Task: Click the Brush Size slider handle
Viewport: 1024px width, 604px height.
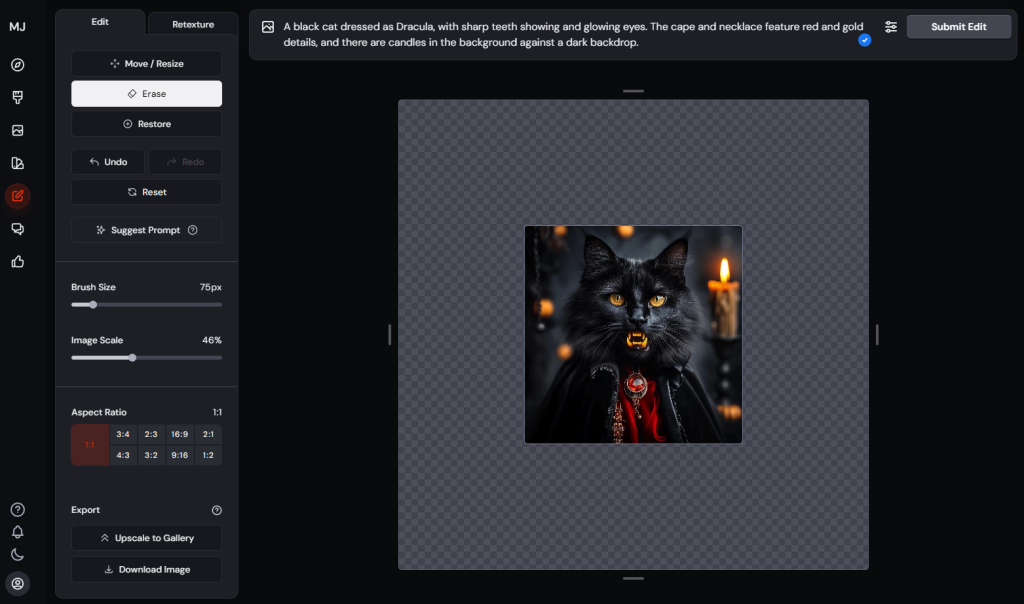Action: coord(93,305)
